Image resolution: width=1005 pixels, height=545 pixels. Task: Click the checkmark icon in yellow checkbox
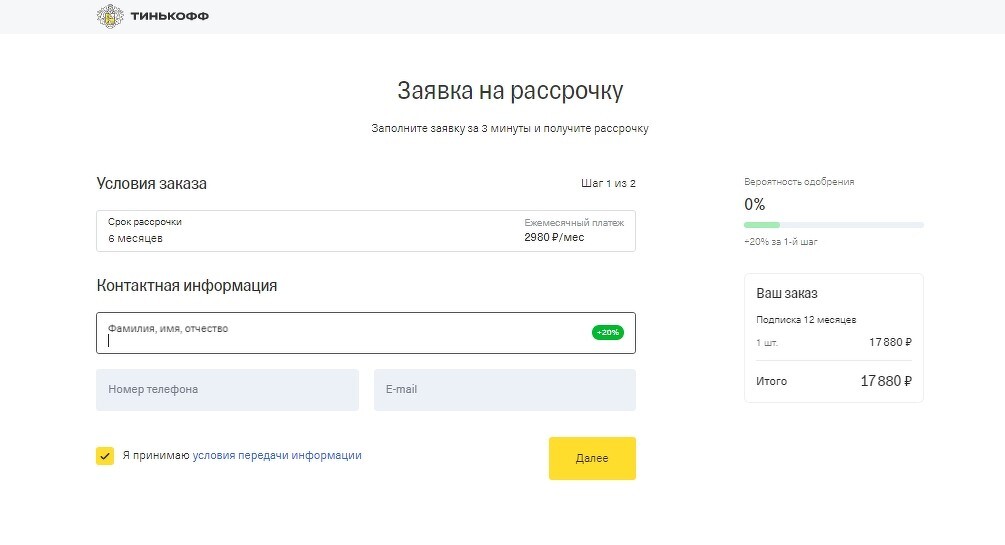click(x=105, y=456)
